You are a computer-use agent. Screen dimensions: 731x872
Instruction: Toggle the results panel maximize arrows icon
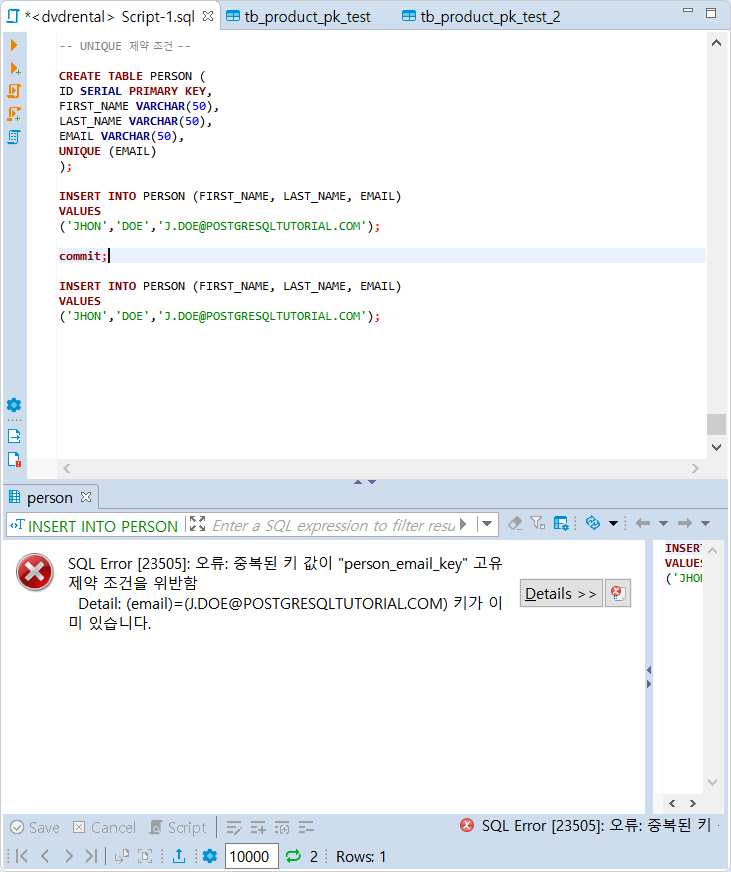(197, 524)
